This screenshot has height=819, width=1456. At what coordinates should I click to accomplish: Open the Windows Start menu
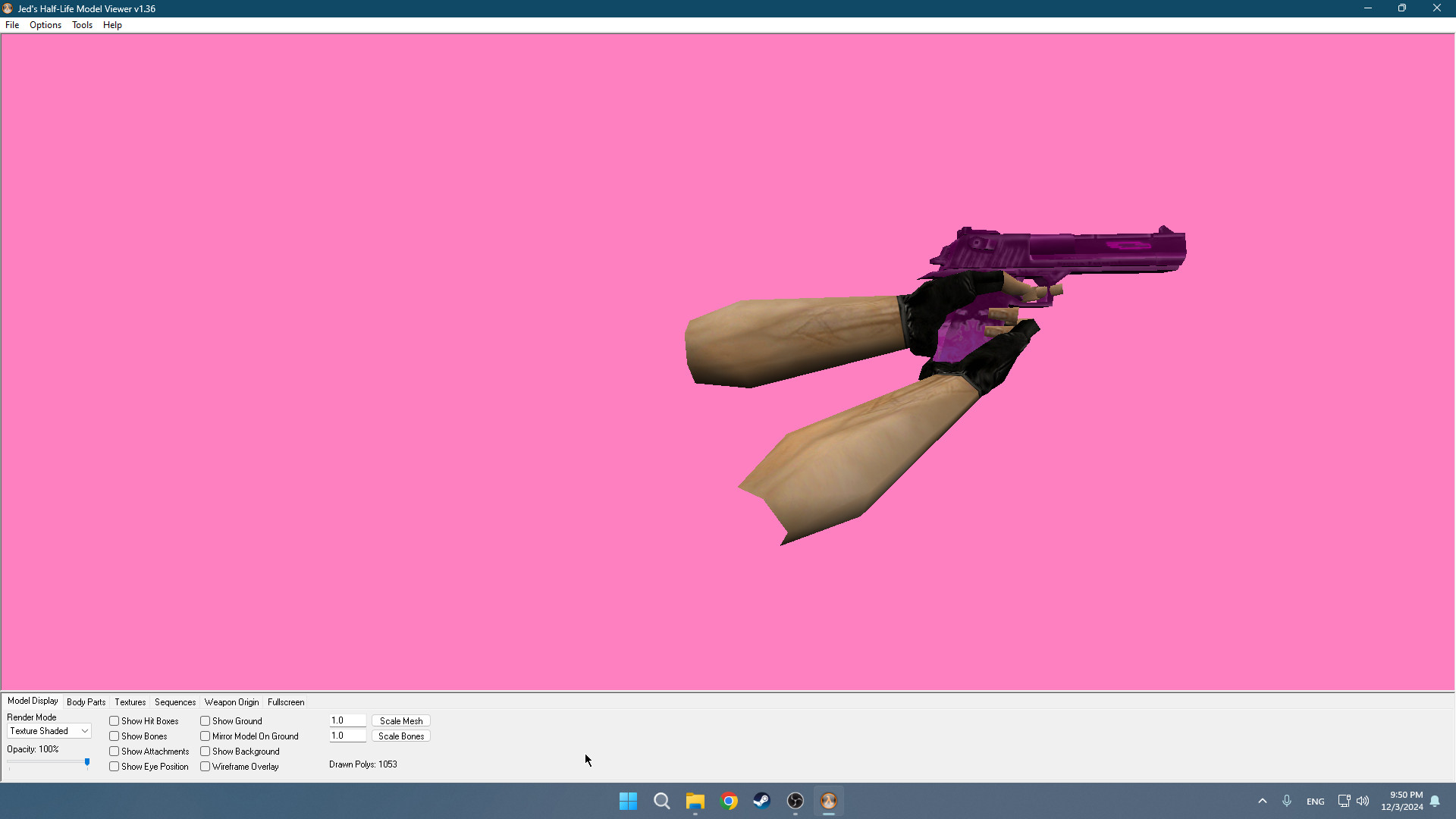coord(628,801)
